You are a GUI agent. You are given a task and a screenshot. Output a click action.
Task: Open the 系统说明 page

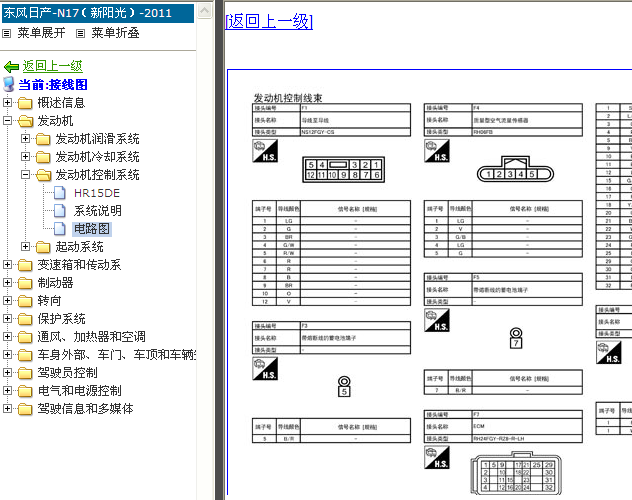click(x=98, y=211)
